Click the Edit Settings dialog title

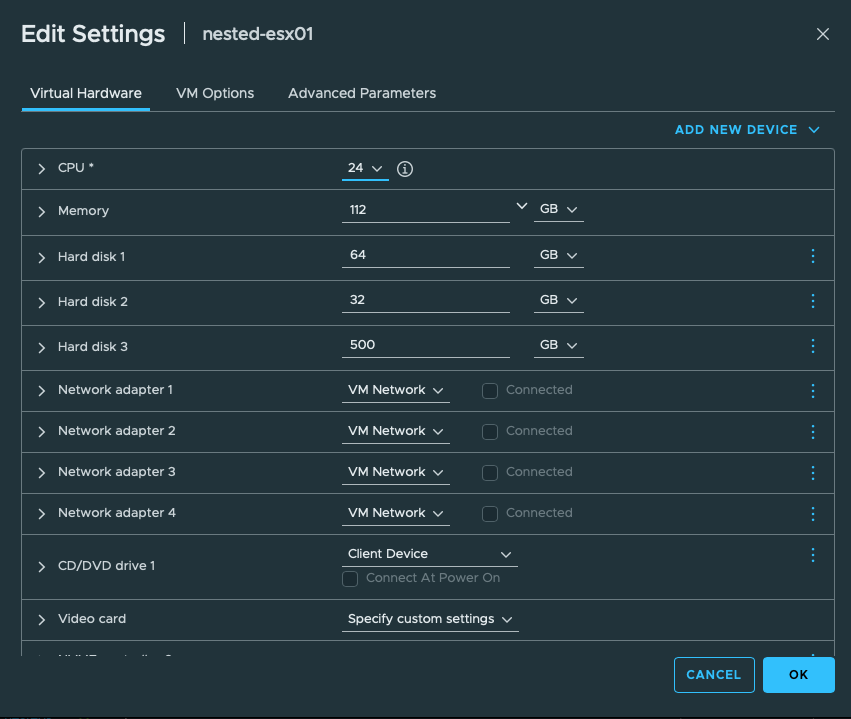[93, 34]
